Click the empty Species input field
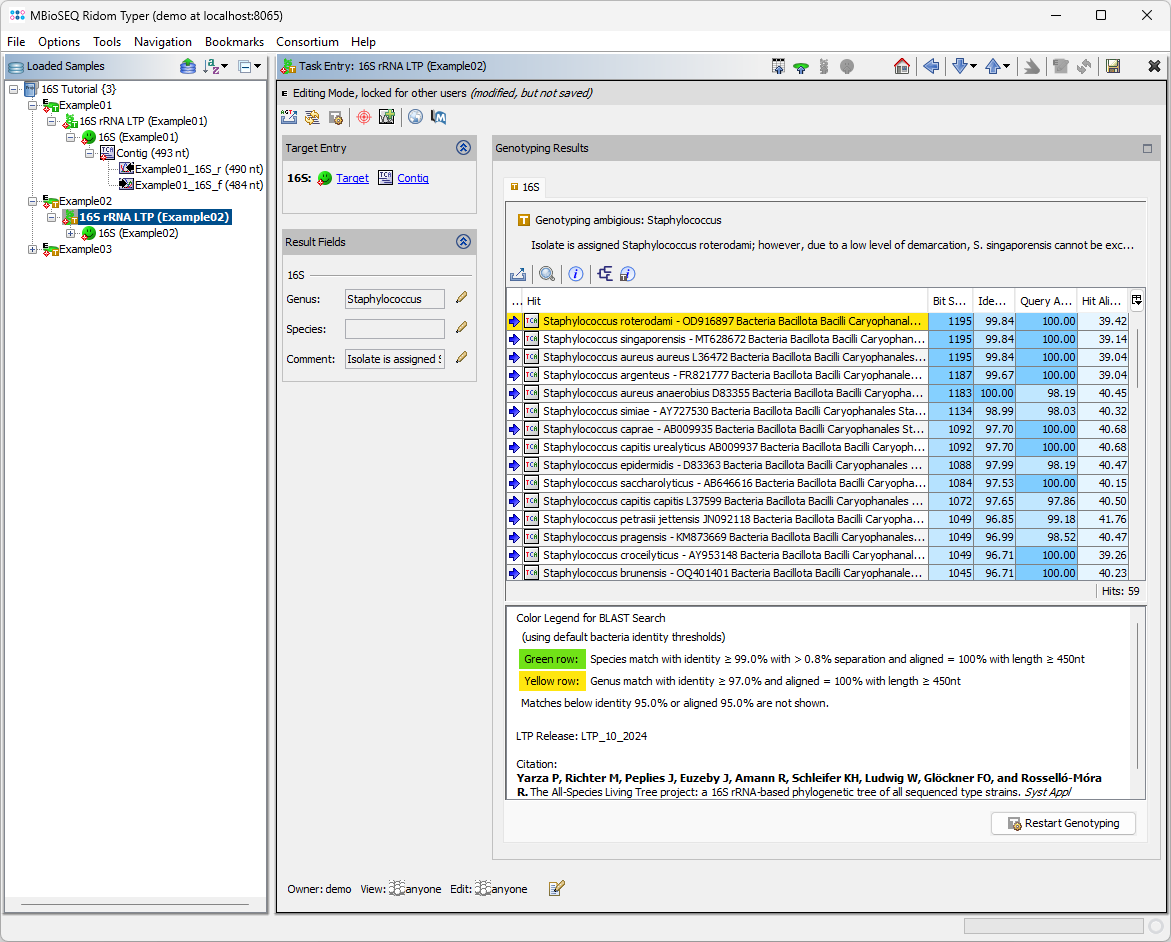This screenshot has height=942, width=1171. pos(394,328)
